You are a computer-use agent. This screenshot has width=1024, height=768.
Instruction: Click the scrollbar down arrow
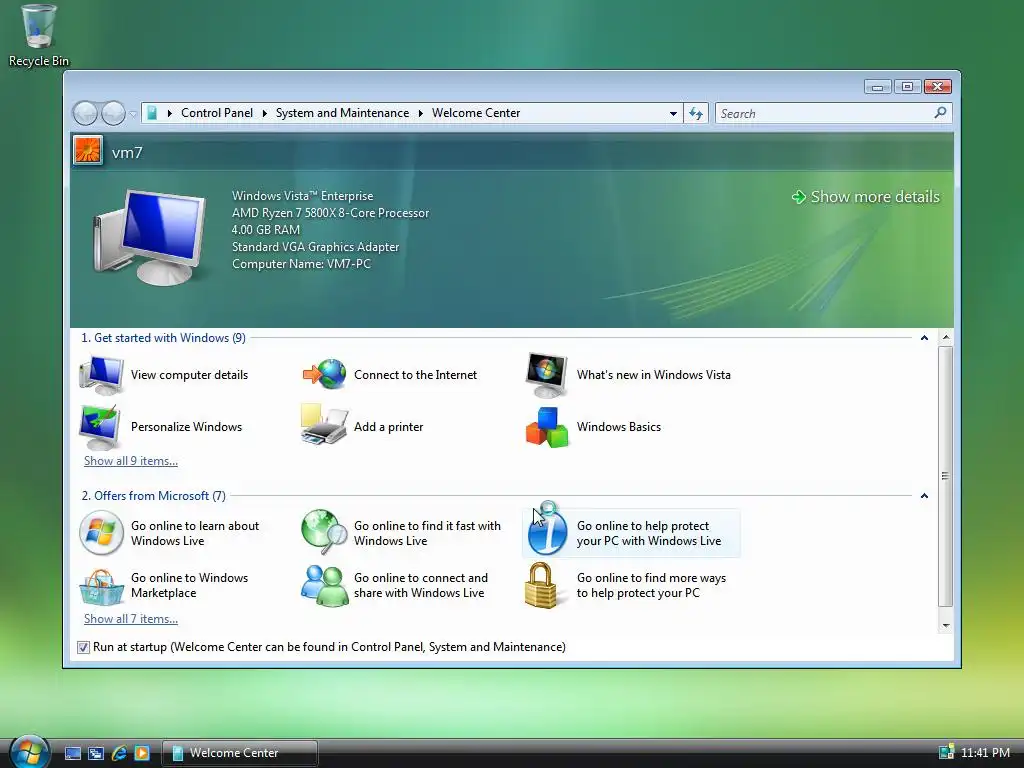[x=946, y=625]
